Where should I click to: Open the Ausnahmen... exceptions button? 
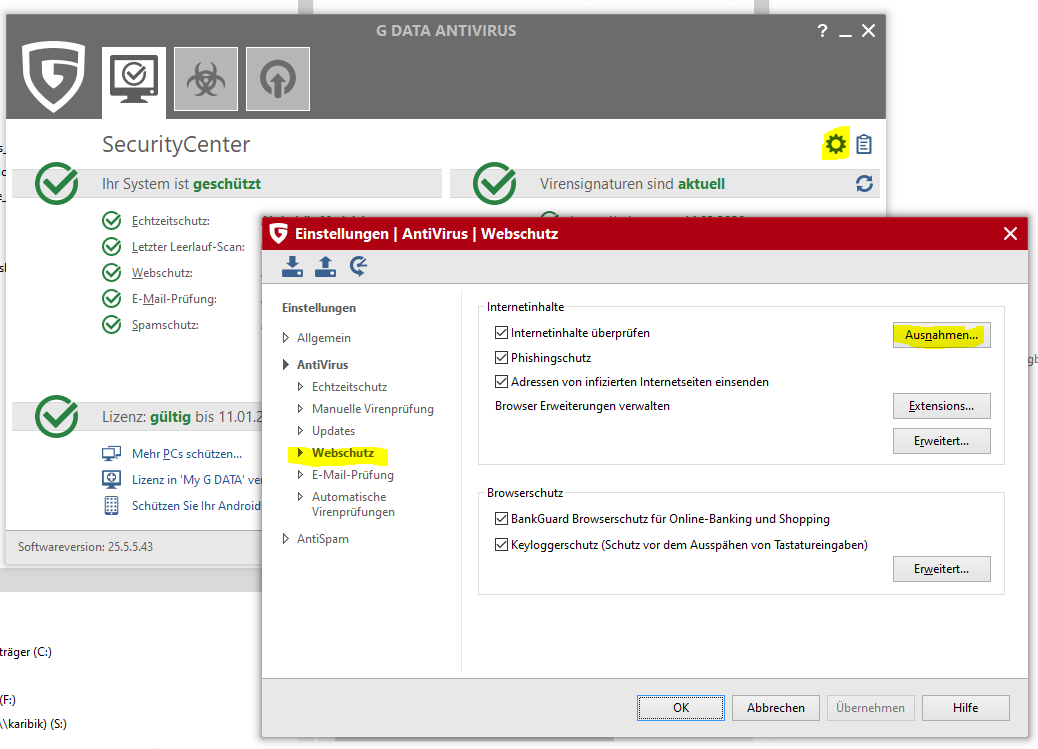[x=941, y=335]
